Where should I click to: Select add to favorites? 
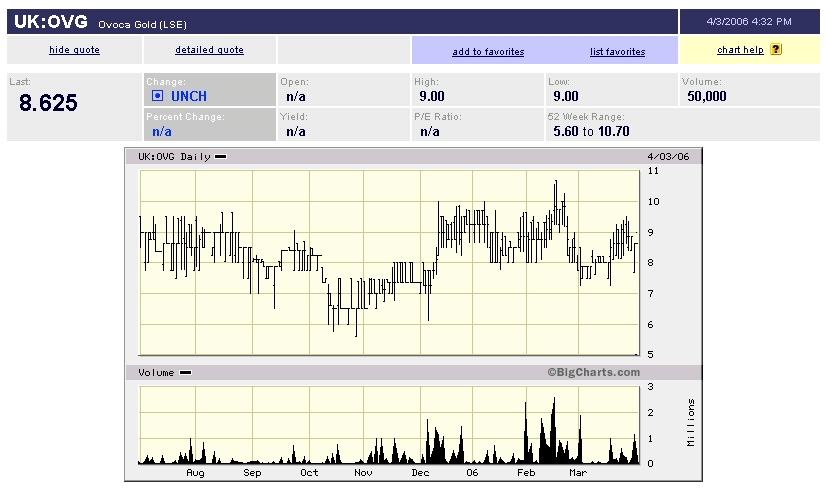point(488,52)
